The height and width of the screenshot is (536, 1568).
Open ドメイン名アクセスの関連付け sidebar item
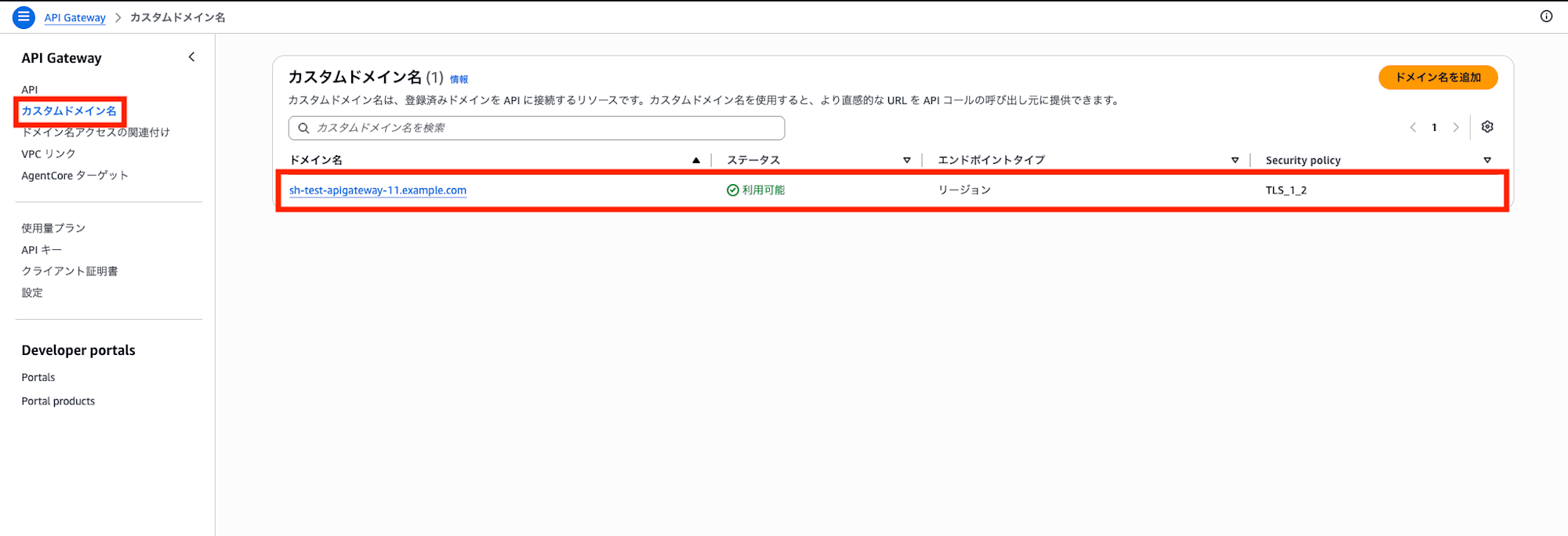tap(96, 132)
